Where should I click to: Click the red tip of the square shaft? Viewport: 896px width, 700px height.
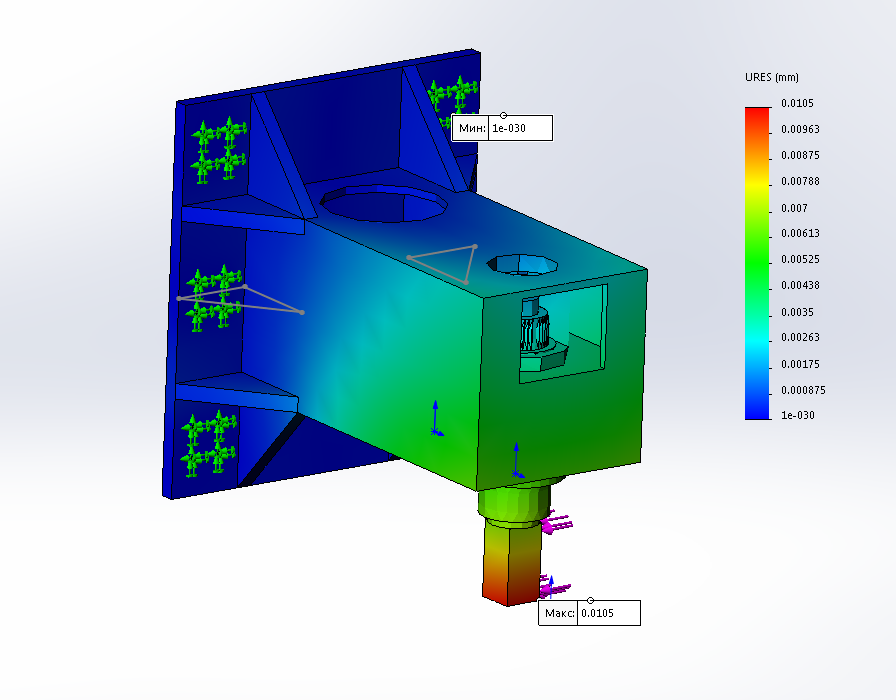pyautogui.click(x=510, y=592)
